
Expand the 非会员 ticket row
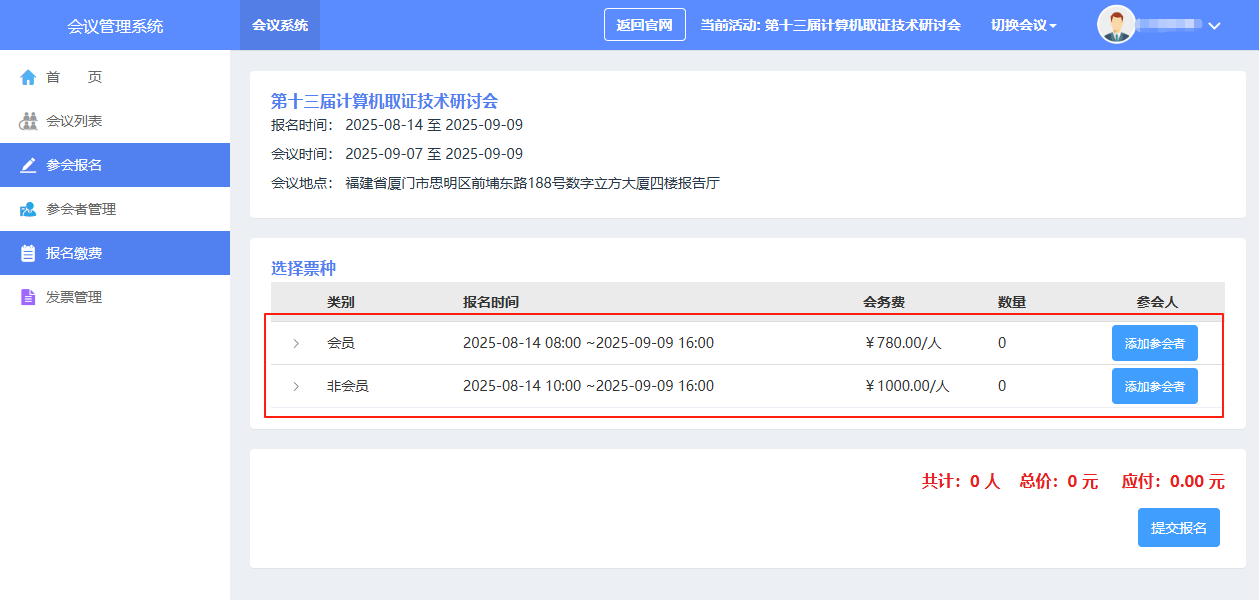click(x=296, y=386)
